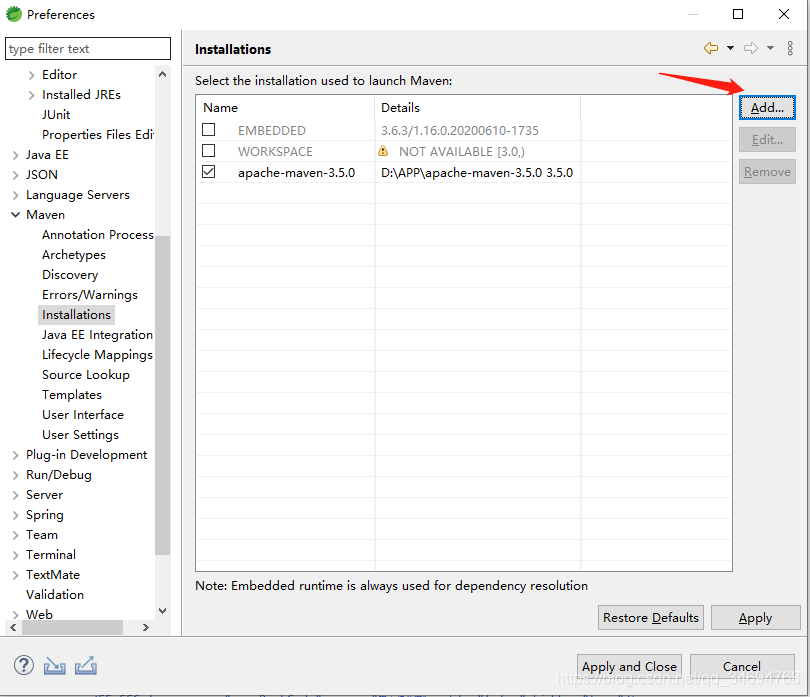This screenshot has height=697, width=810.
Task: Click the Cancel button
Action: pos(742,666)
